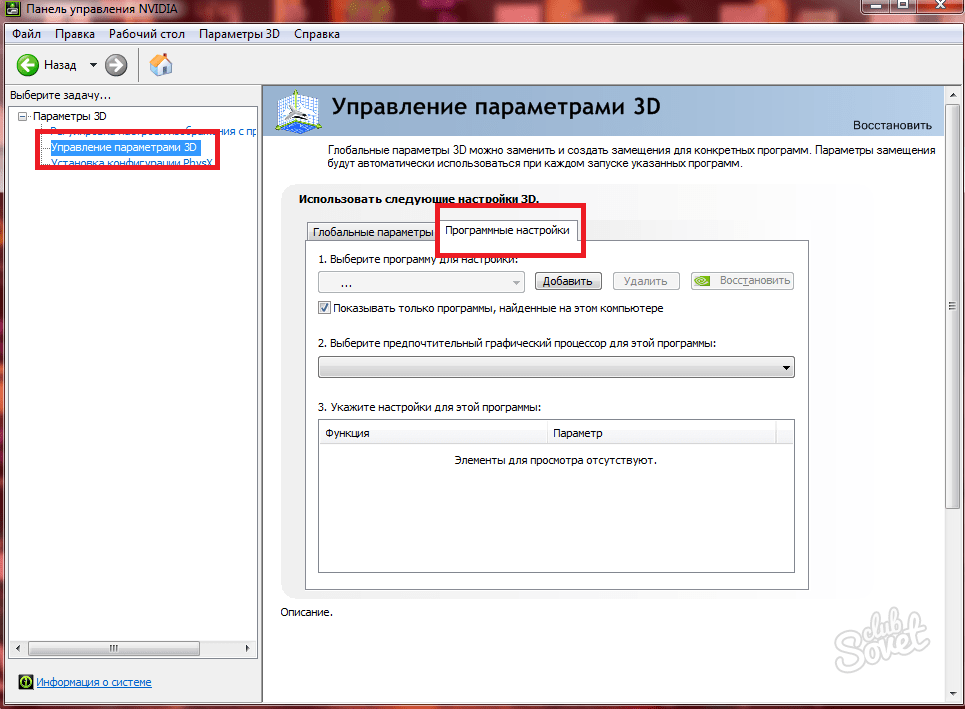Switch to Глобальные параметры tab
The width and height of the screenshot is (965, 709).
pos(372,232)
